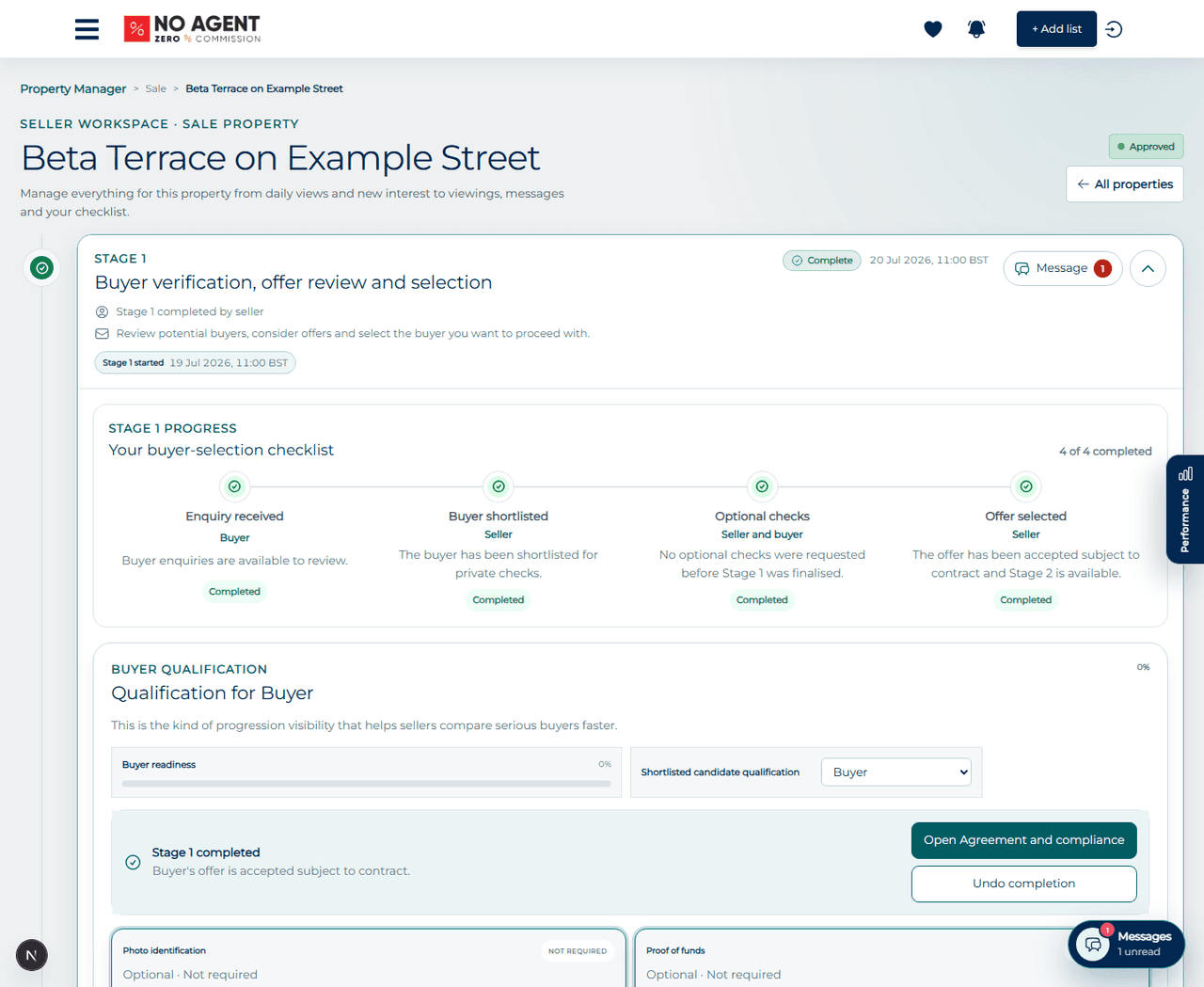Click Completed badge under Enquiry received

[x=234, y=592]
